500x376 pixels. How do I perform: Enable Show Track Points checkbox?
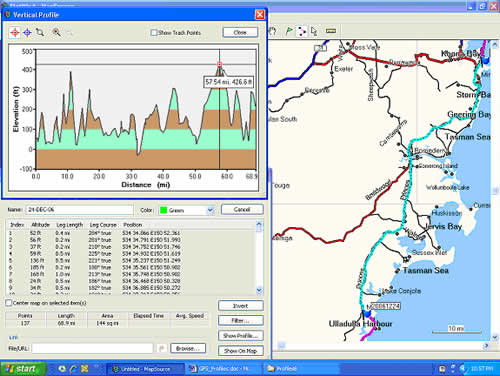[154, 33]
